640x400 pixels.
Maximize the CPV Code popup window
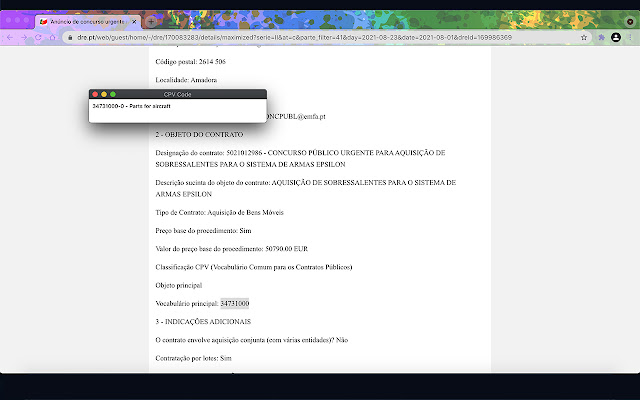click(x=113, y=94)
